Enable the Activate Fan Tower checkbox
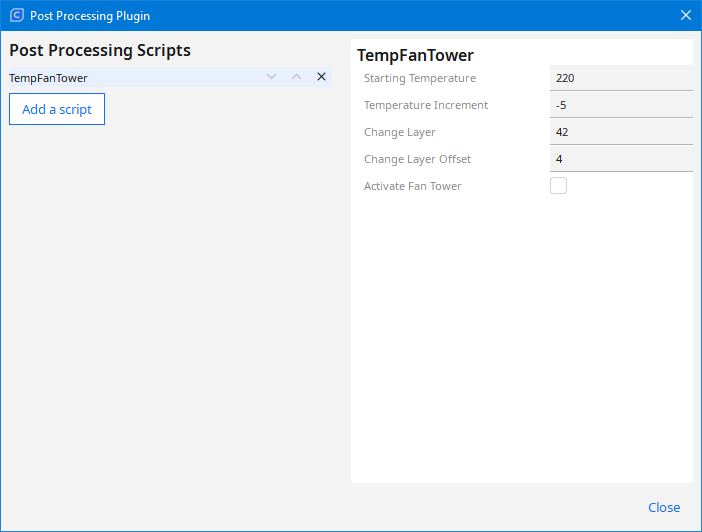702x532 pixels. (559, 186)
